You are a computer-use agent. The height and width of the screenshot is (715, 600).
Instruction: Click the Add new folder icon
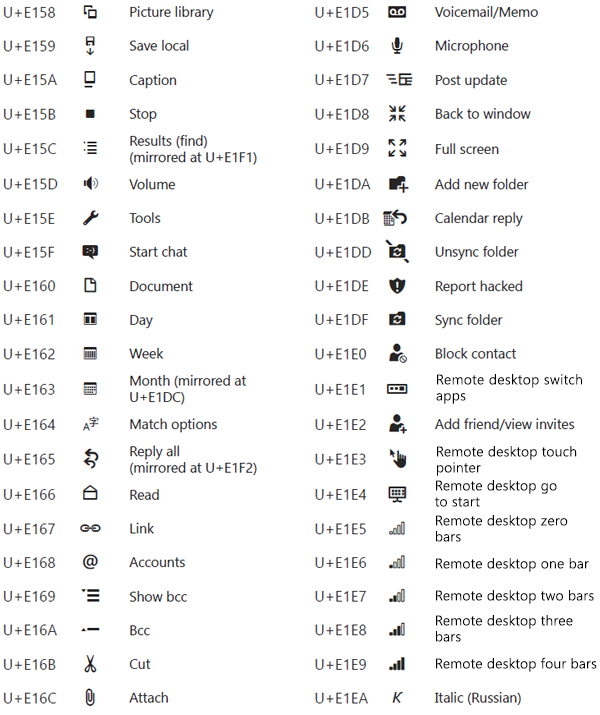(x=398, y=184)
